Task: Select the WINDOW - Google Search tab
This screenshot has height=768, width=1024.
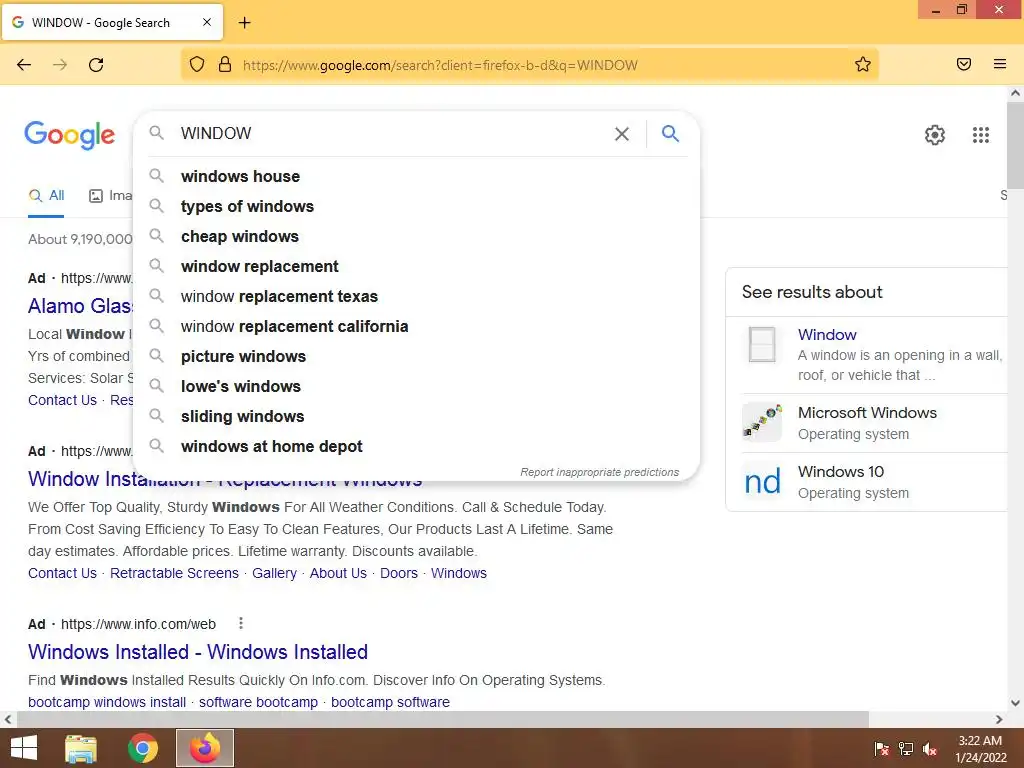Action: (112, 22)
